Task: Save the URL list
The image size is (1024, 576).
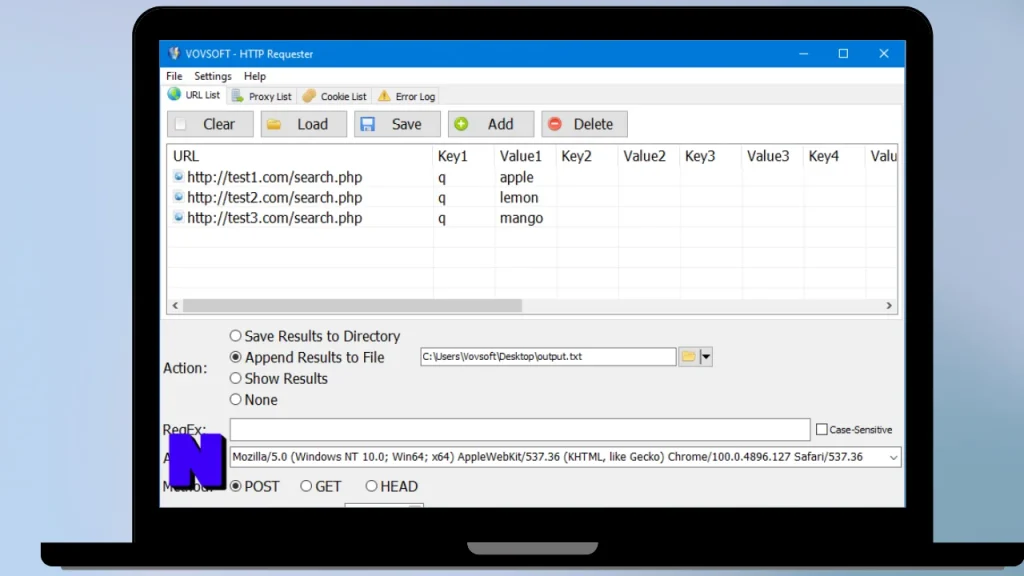Action: pos(397,124)
